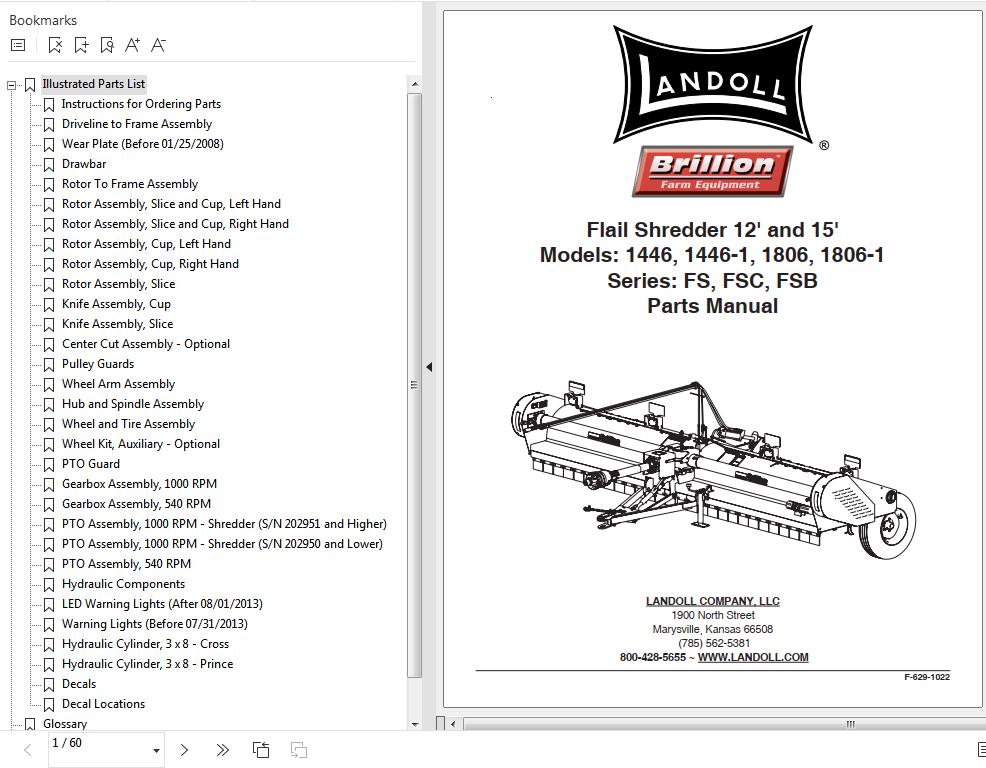Click the document horizontal scrollbar thumb
The image size is (986, 768).
pos(723,724)
